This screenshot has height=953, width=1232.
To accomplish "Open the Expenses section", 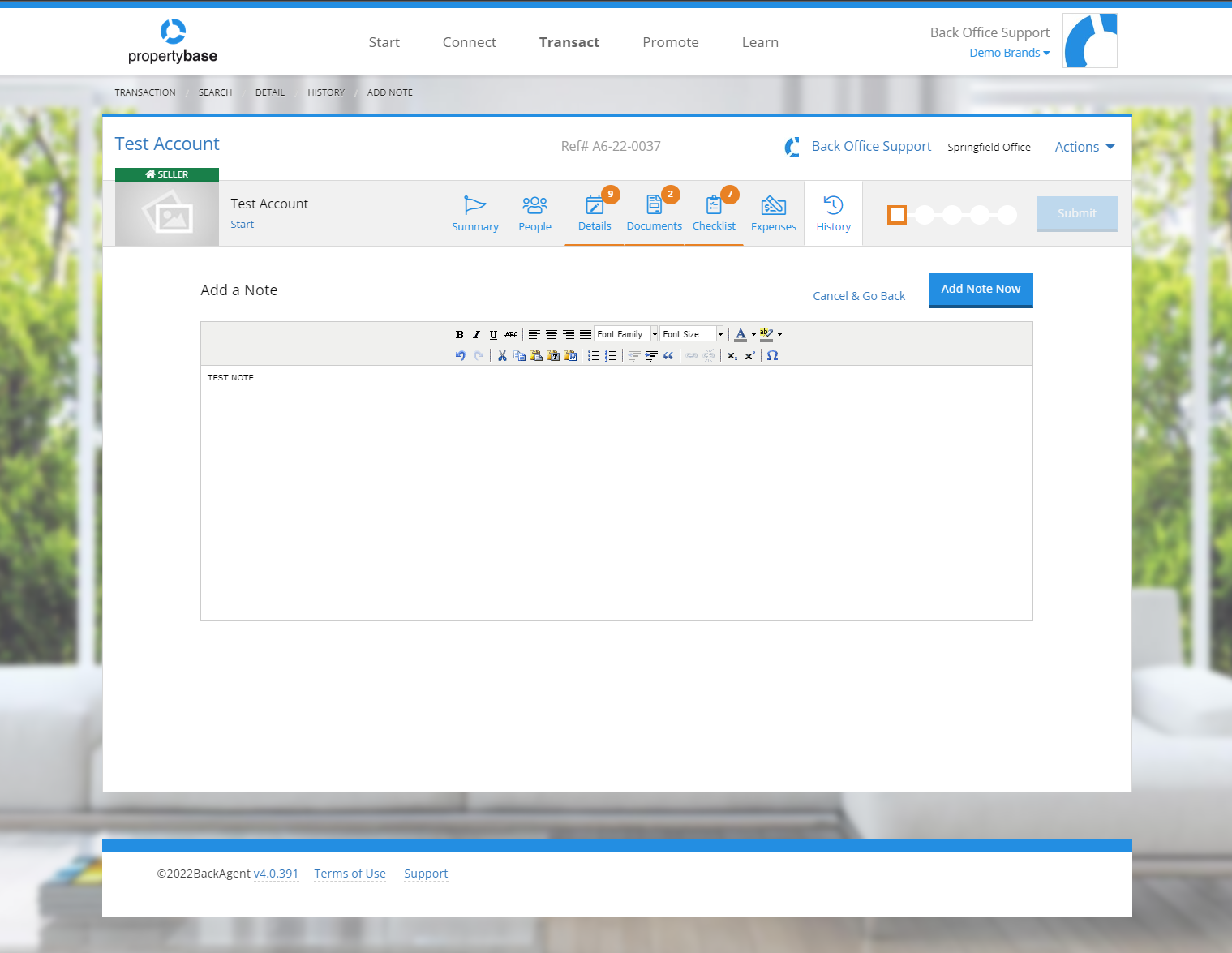I will tap(773, 213).
